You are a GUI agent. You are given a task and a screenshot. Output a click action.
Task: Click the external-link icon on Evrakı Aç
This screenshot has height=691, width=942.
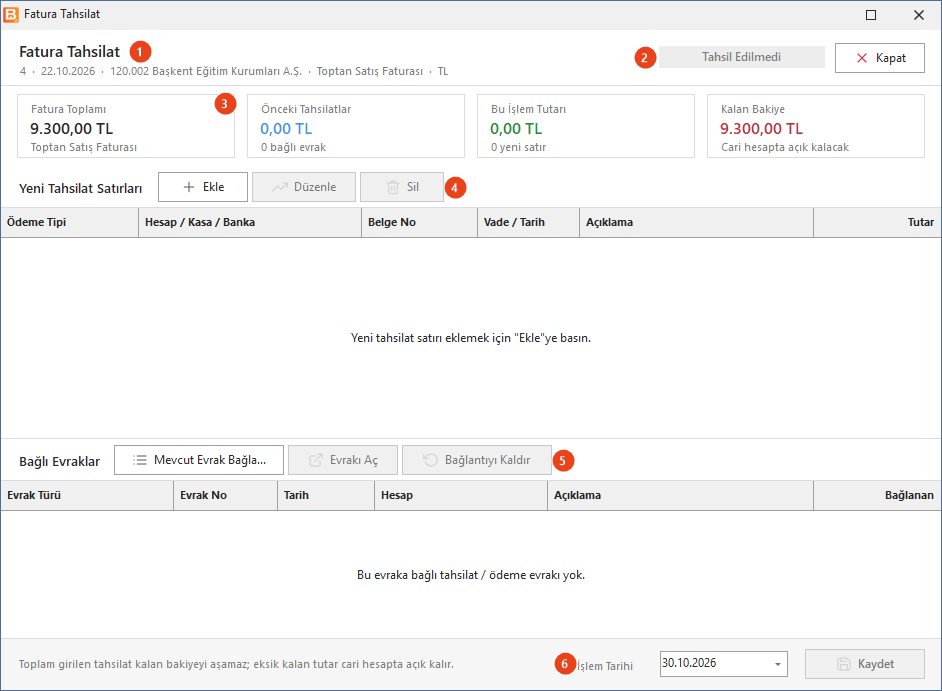[315, 460]
